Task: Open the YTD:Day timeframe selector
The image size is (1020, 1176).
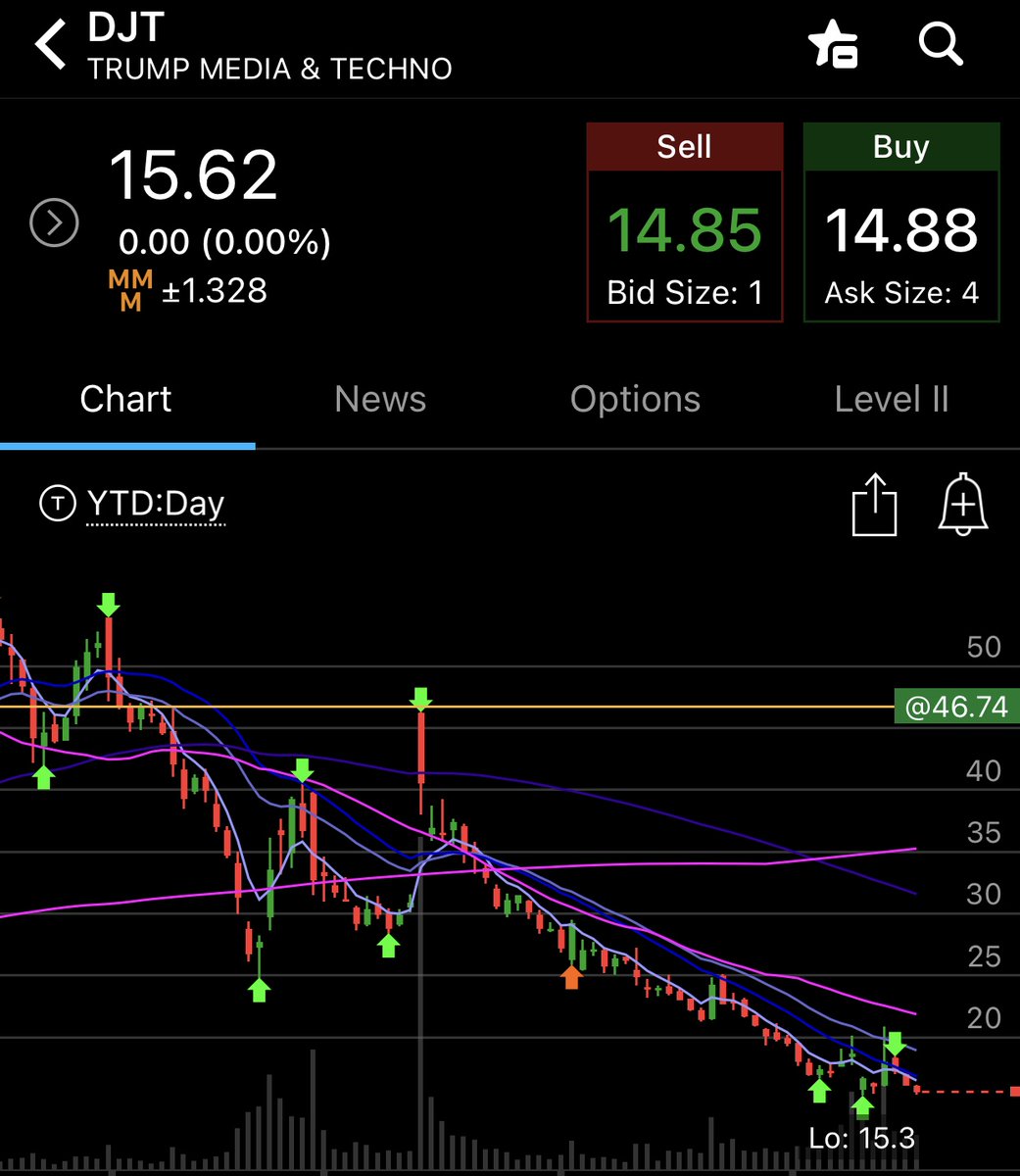Action: 156,504
